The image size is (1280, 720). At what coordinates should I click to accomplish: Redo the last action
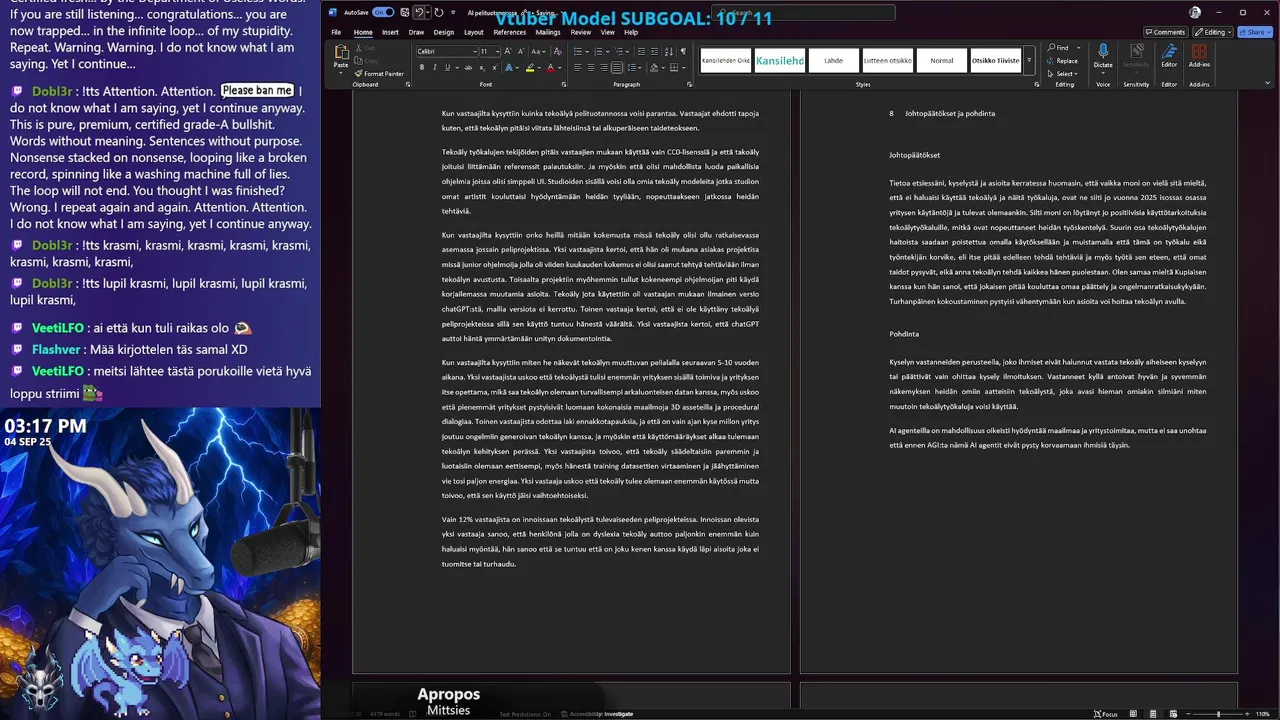(x=439, y=13)
